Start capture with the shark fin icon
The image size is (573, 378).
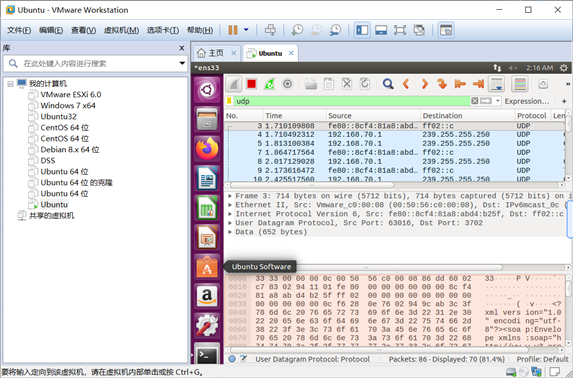(x=233, y=84)
